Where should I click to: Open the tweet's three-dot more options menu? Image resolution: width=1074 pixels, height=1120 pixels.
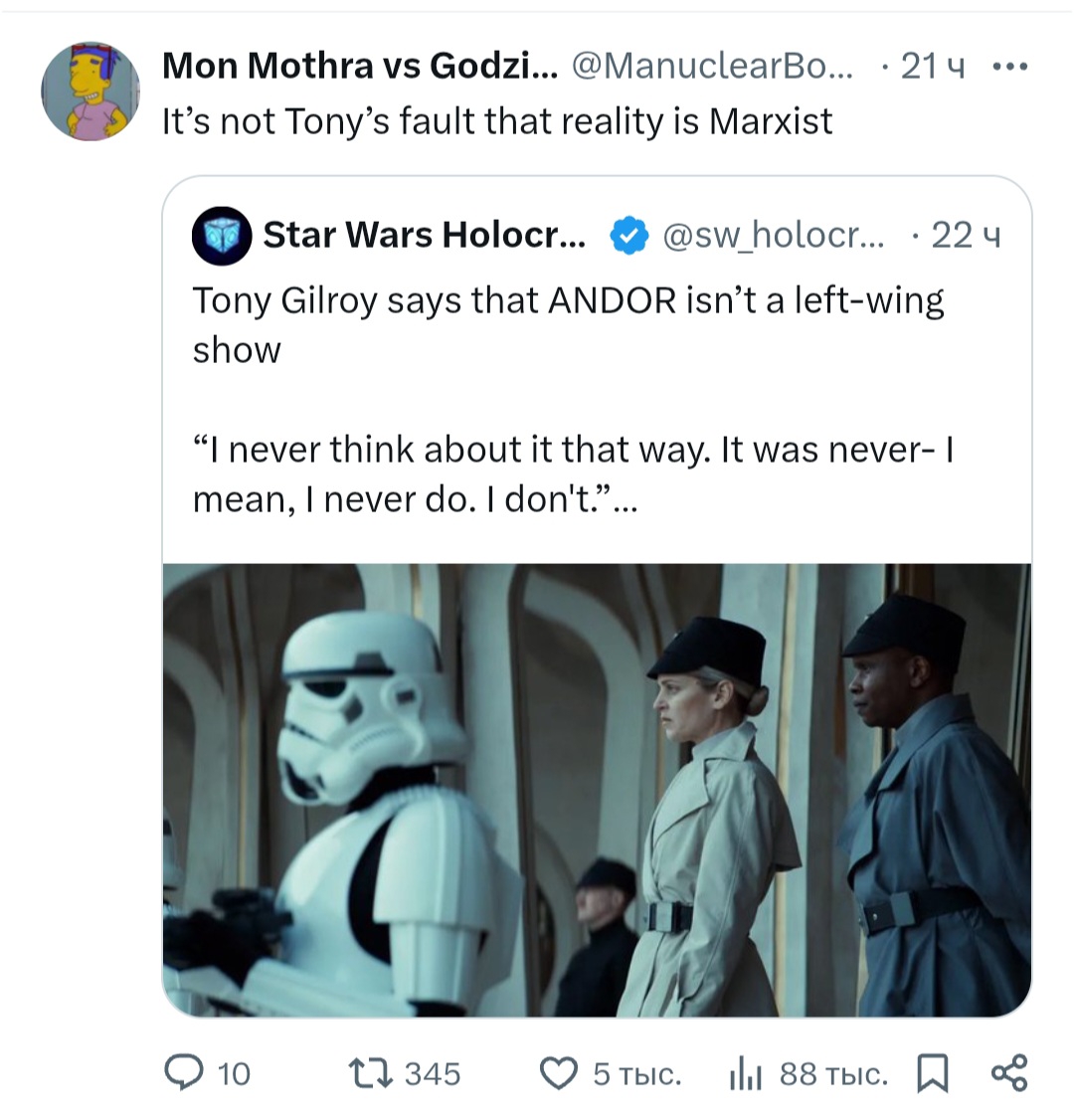click(x=1009, y=67)
